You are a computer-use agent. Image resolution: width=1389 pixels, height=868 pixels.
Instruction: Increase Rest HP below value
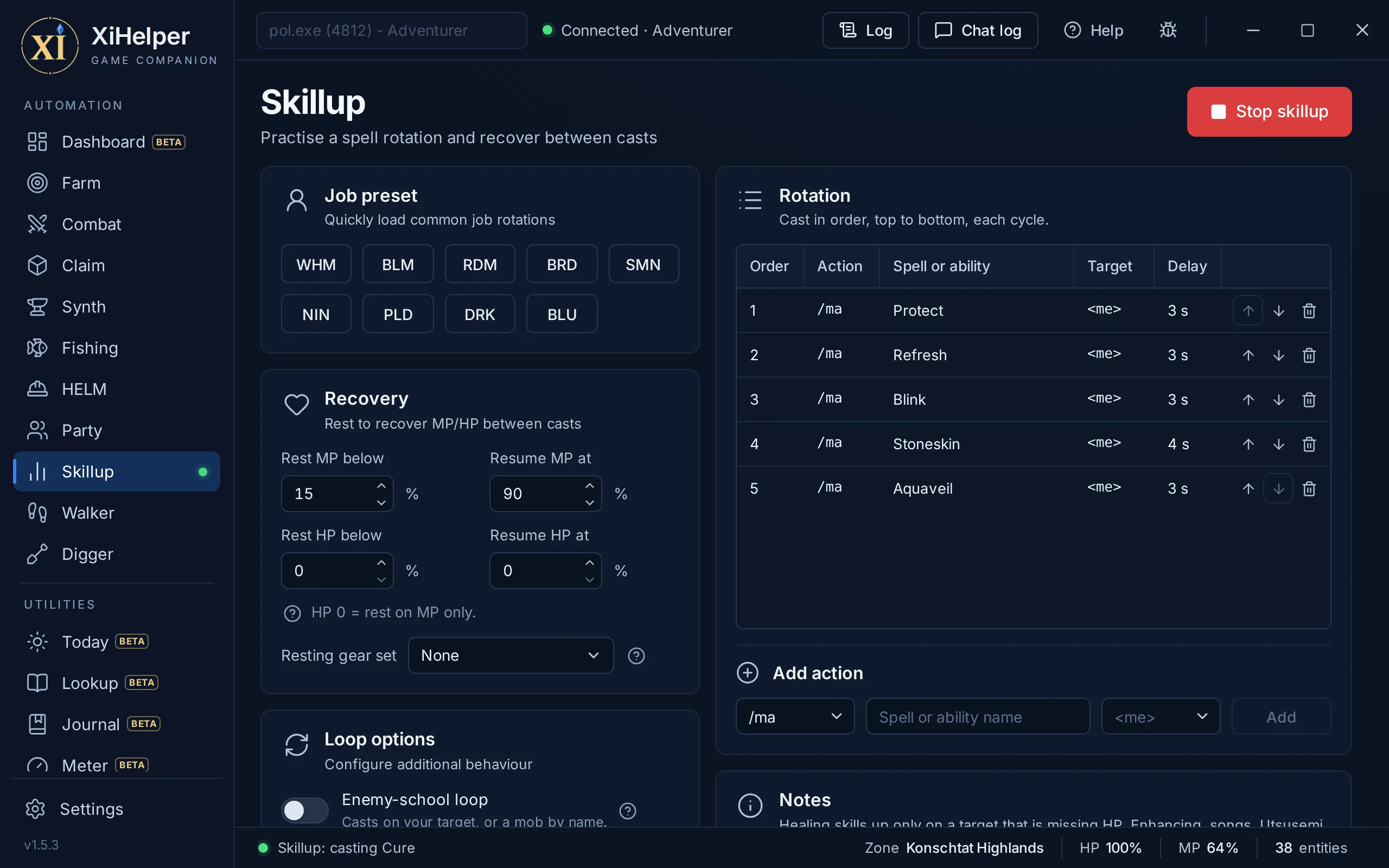point(381,563)
